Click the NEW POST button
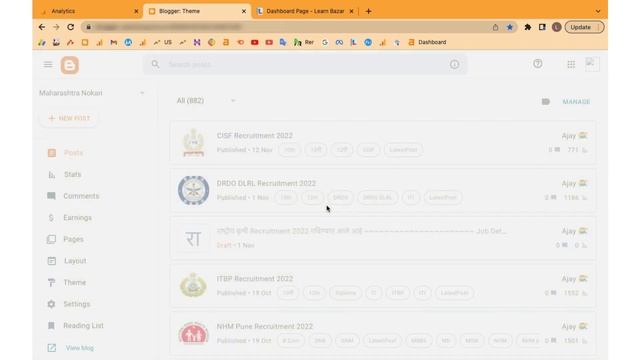The width and height of the screenshot is (640, 360). coord(69,118)
